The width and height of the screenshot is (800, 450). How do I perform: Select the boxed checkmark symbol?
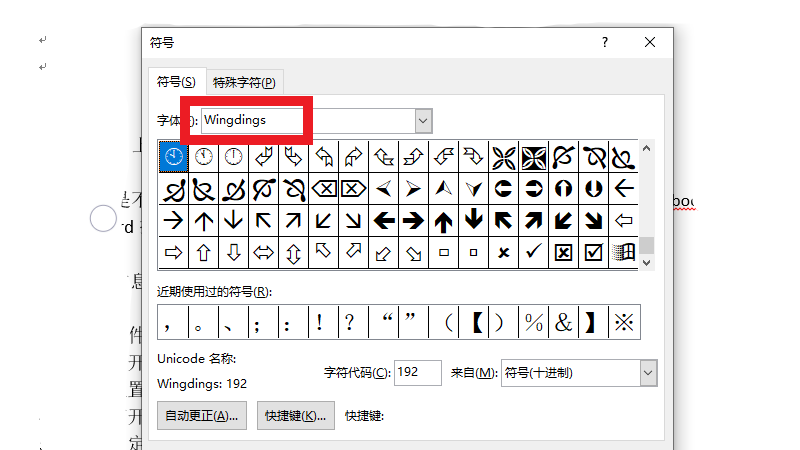594,252
